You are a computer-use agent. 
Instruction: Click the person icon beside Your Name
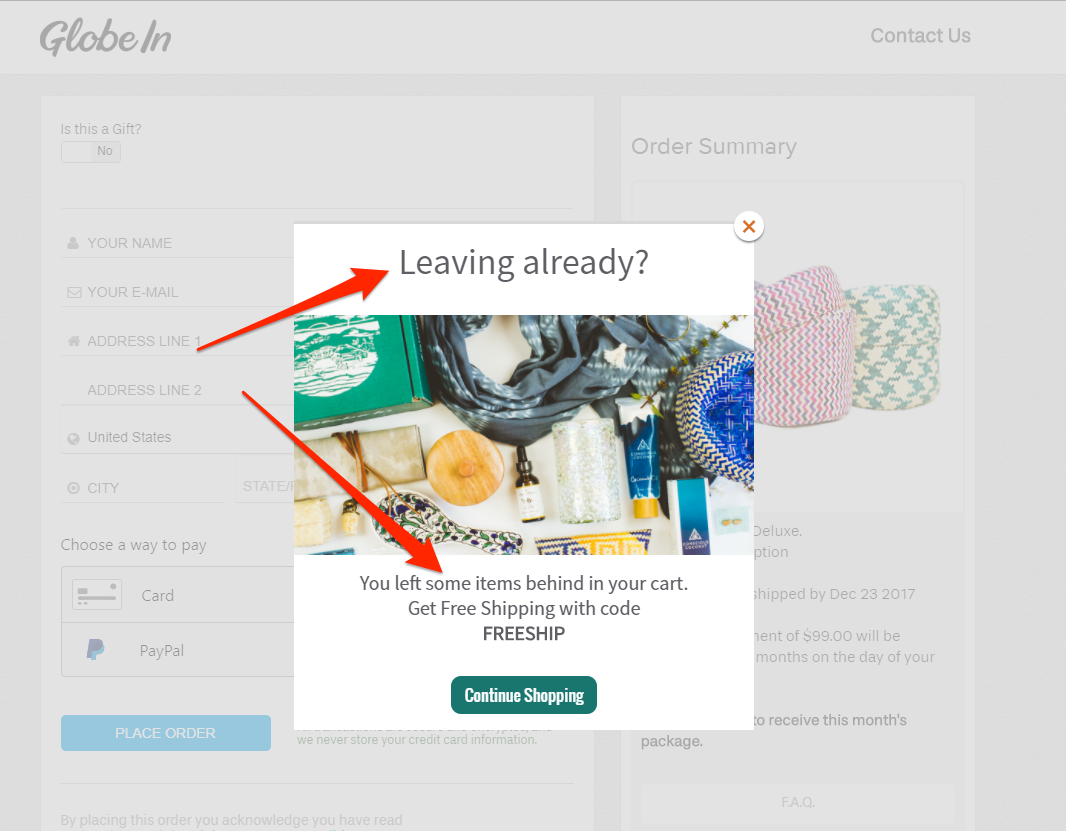coord(73,243)
